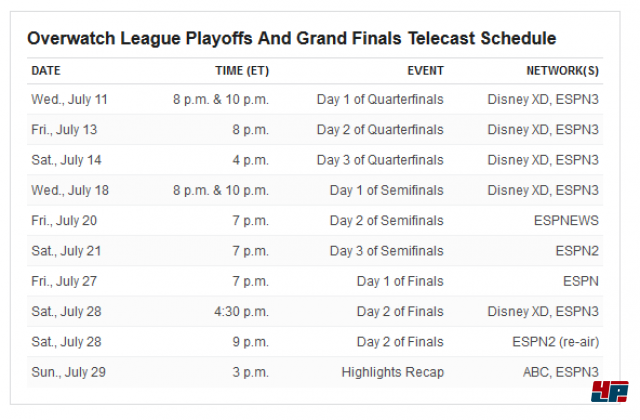Image resolution: width=640 pixels, height=420 pixels.
Task: Select the Telecast Schedule table title
Action: tap(291, 38)
